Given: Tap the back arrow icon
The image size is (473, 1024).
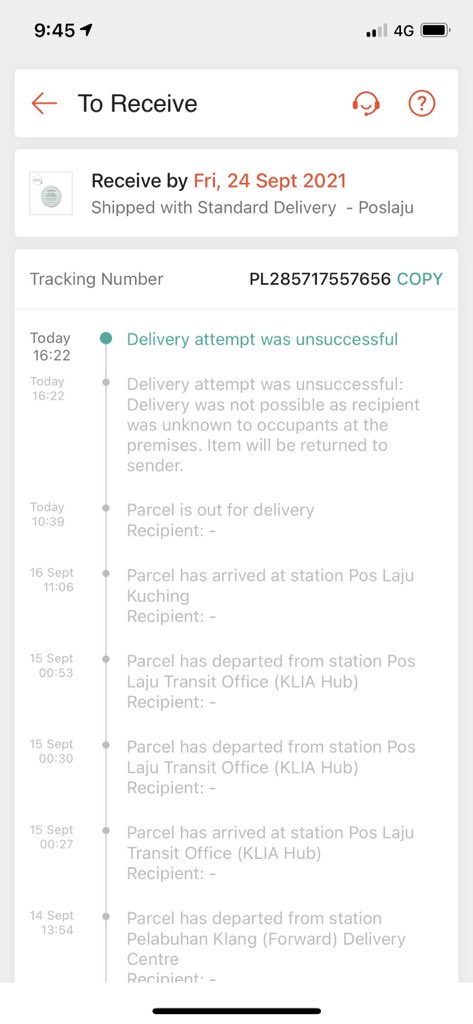Looking at the screenshot, I should tap(44, 103).
